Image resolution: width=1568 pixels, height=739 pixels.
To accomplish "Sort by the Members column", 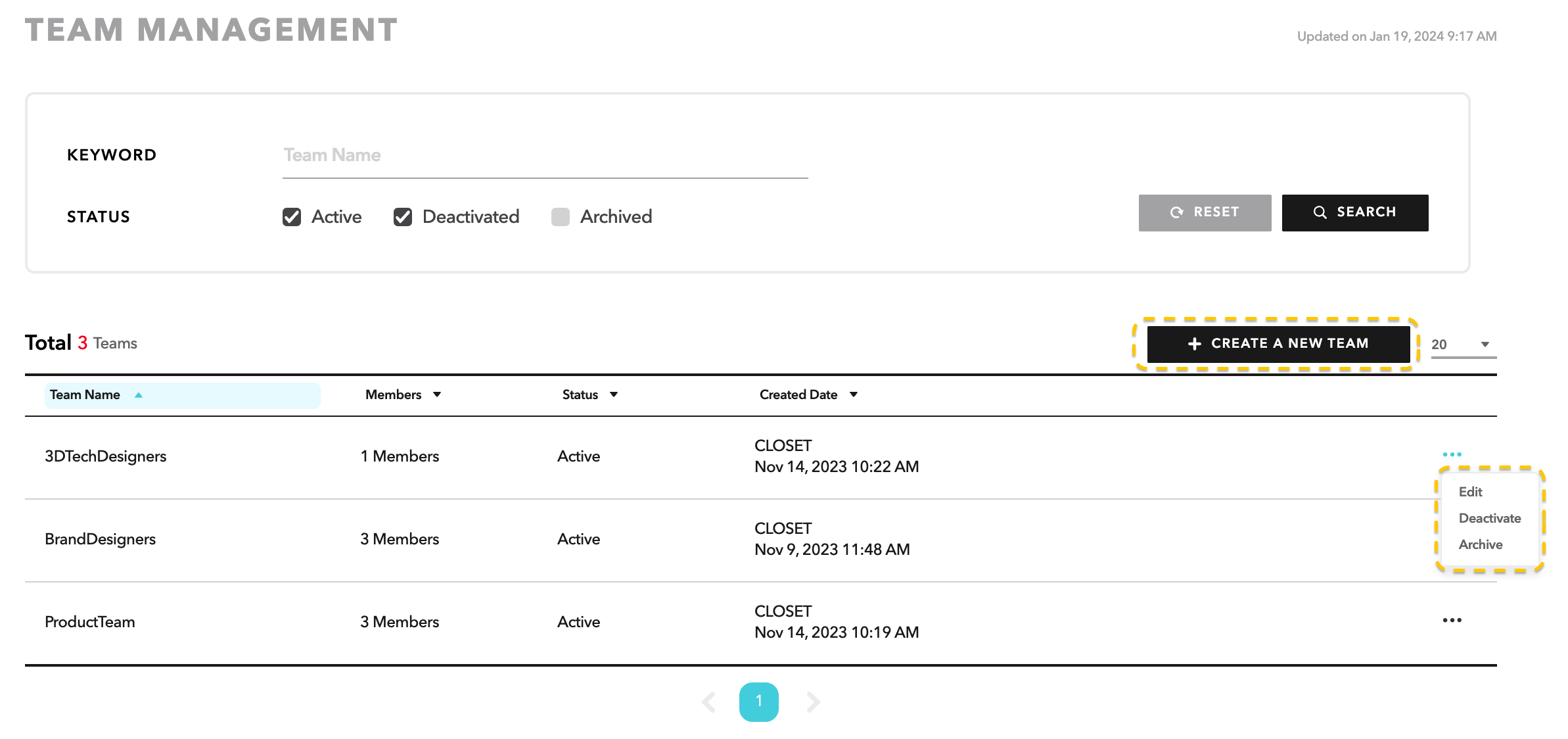I will (x=403, y=394).
